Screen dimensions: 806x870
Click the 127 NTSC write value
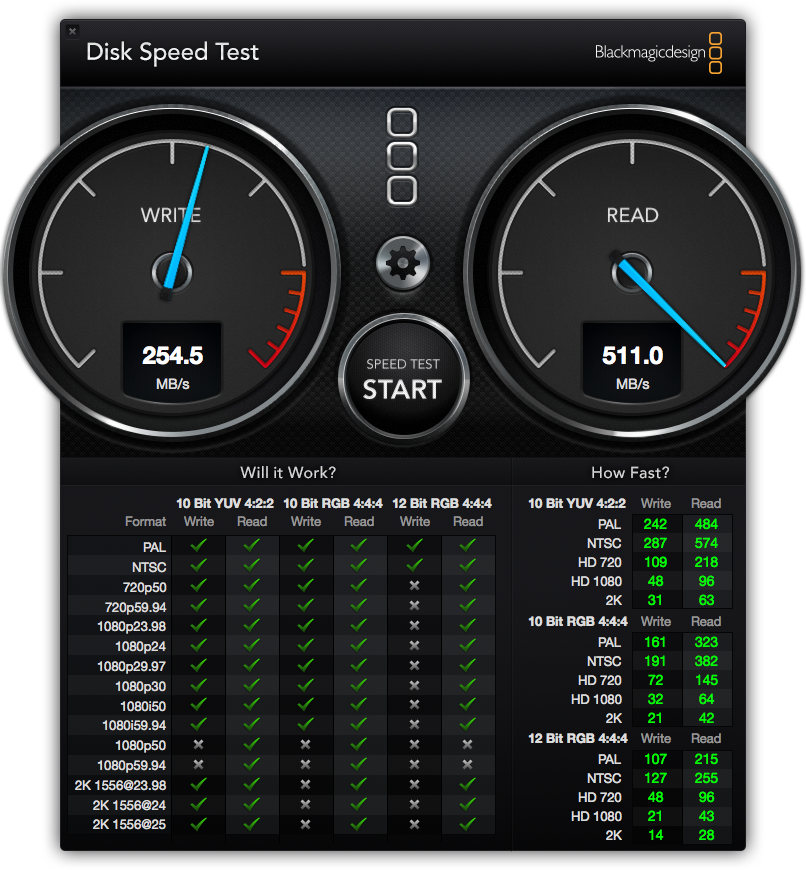pos(655,778)
